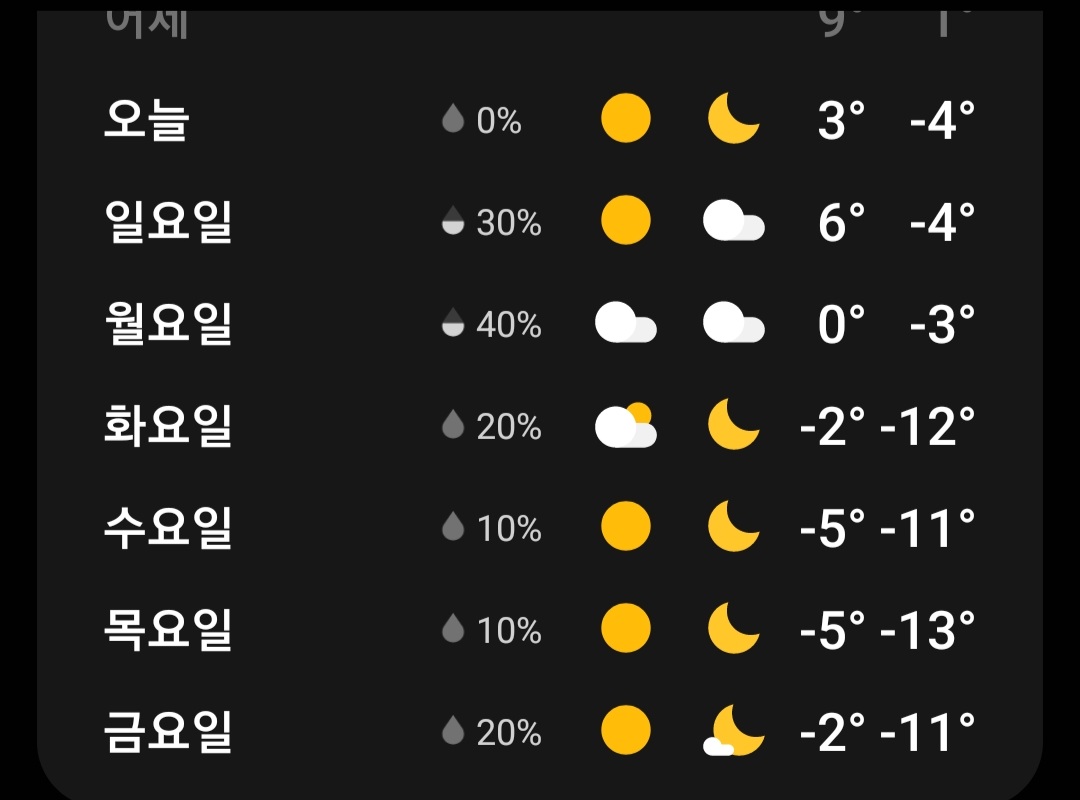
Task: Tap the 20% precipitation value for 금요일
Action: point(508,733)
